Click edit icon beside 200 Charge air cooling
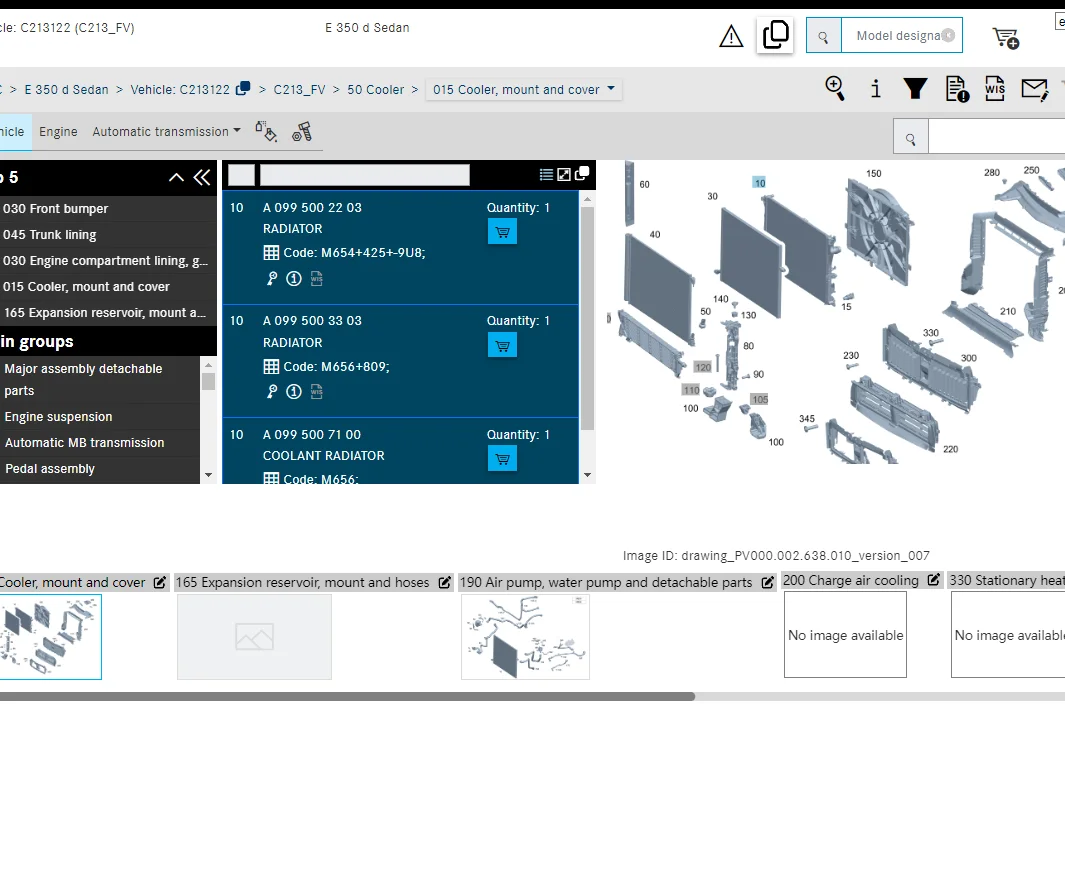The width and height of the screenshot is (1065, 877). point(934,579)
